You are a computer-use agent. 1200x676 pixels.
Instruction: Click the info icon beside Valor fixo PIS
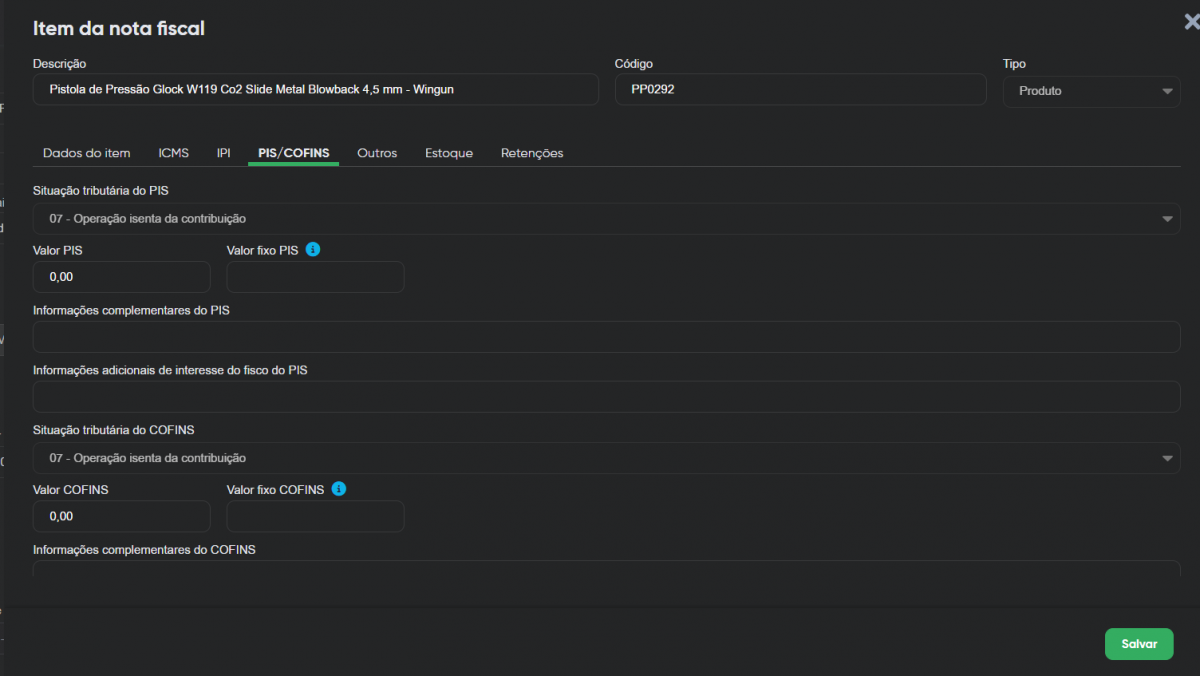tap(313, 250)
